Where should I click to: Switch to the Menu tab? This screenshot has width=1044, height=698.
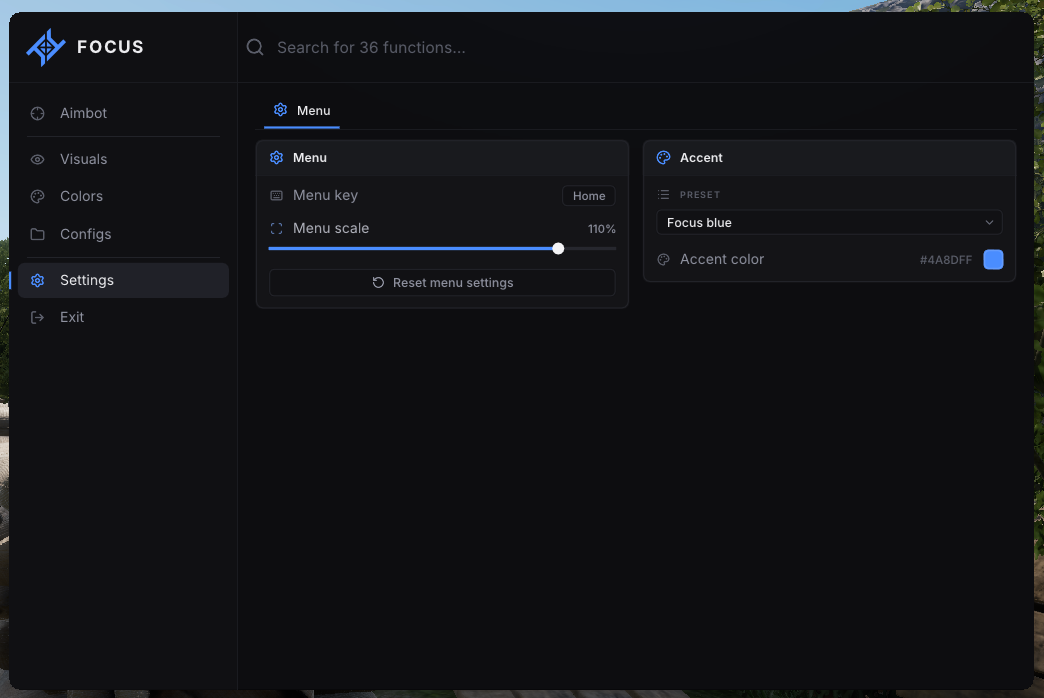302,111
